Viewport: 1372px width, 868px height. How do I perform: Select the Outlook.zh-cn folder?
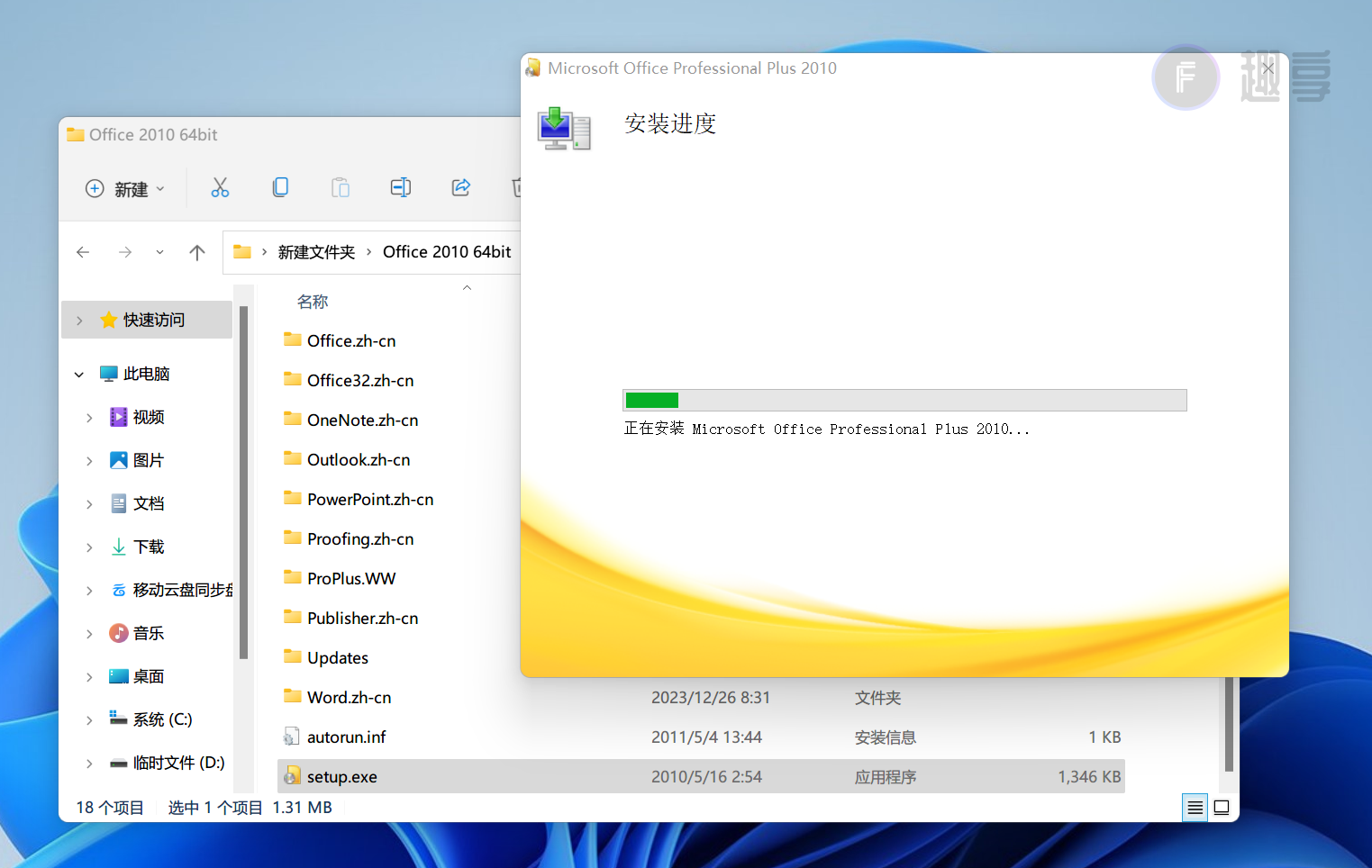point(359,460)
